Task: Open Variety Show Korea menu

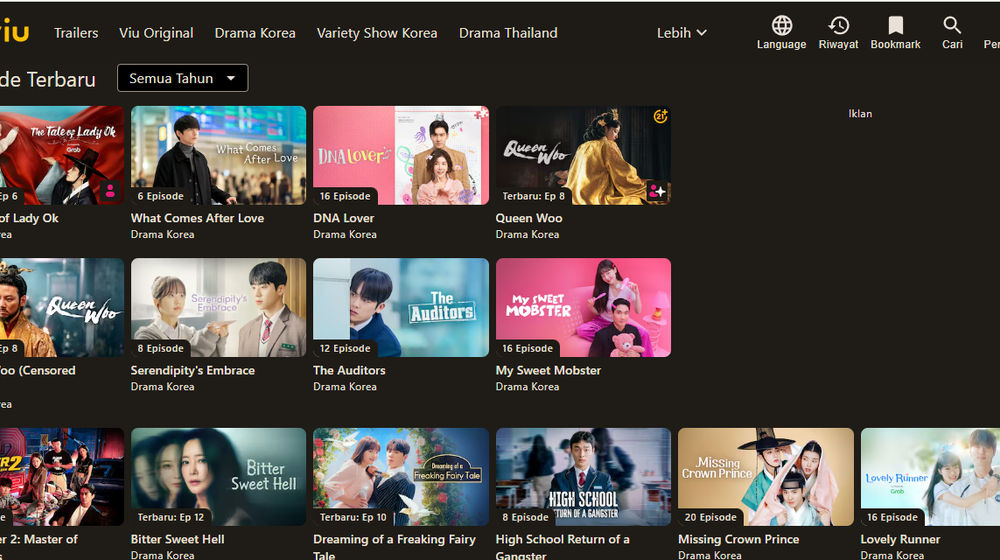Action: [x=377, y=33]
